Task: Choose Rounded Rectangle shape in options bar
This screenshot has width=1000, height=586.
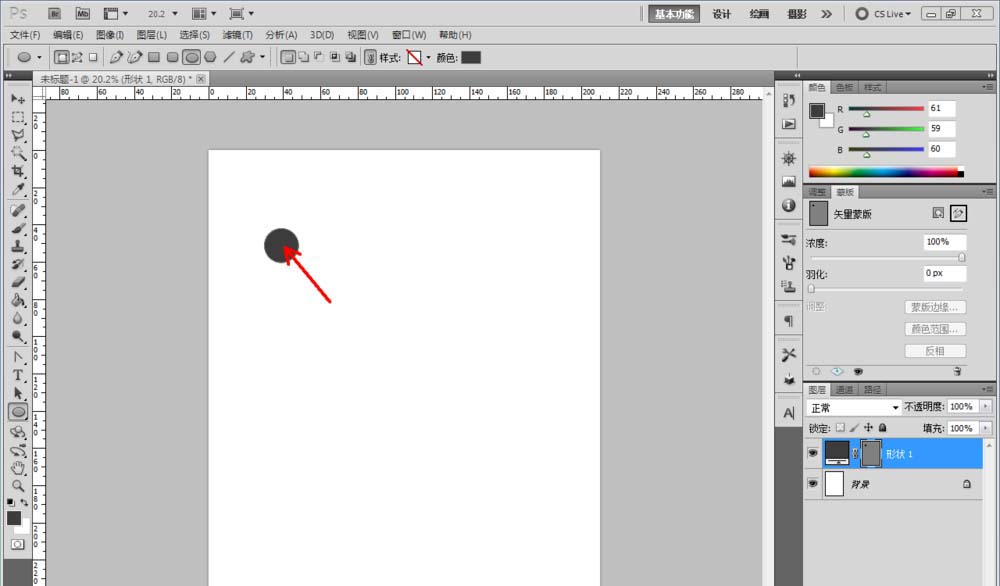Action: [x=172, y=57]
